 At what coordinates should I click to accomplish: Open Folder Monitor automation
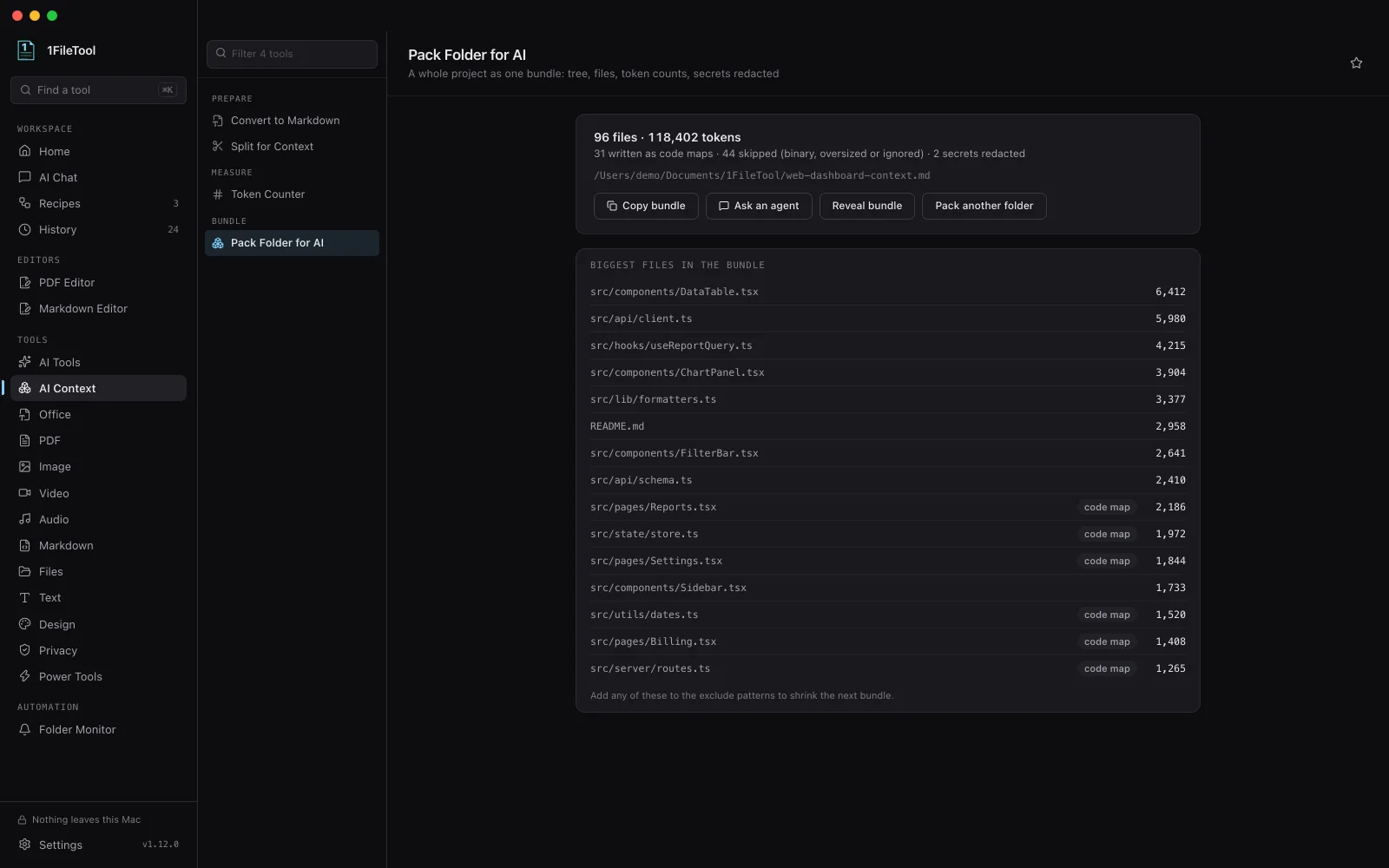click(x=98, y=729)
